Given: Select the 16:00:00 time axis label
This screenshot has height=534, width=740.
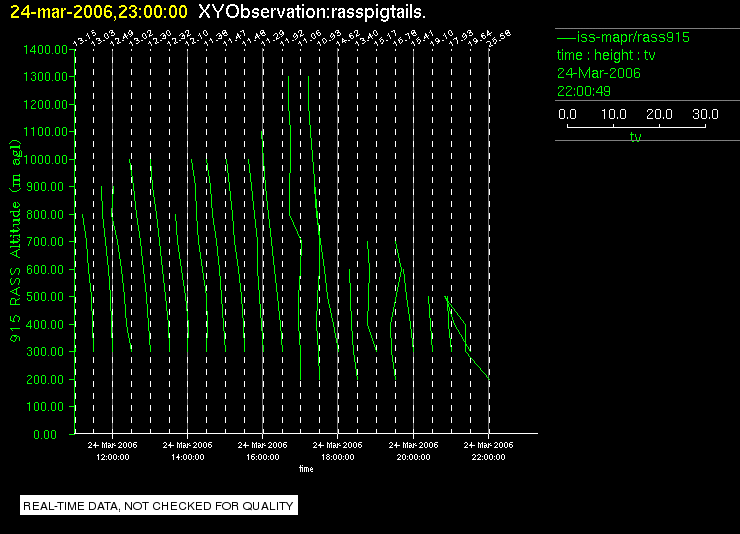Looking at the screenshot, I should point(262,457).
